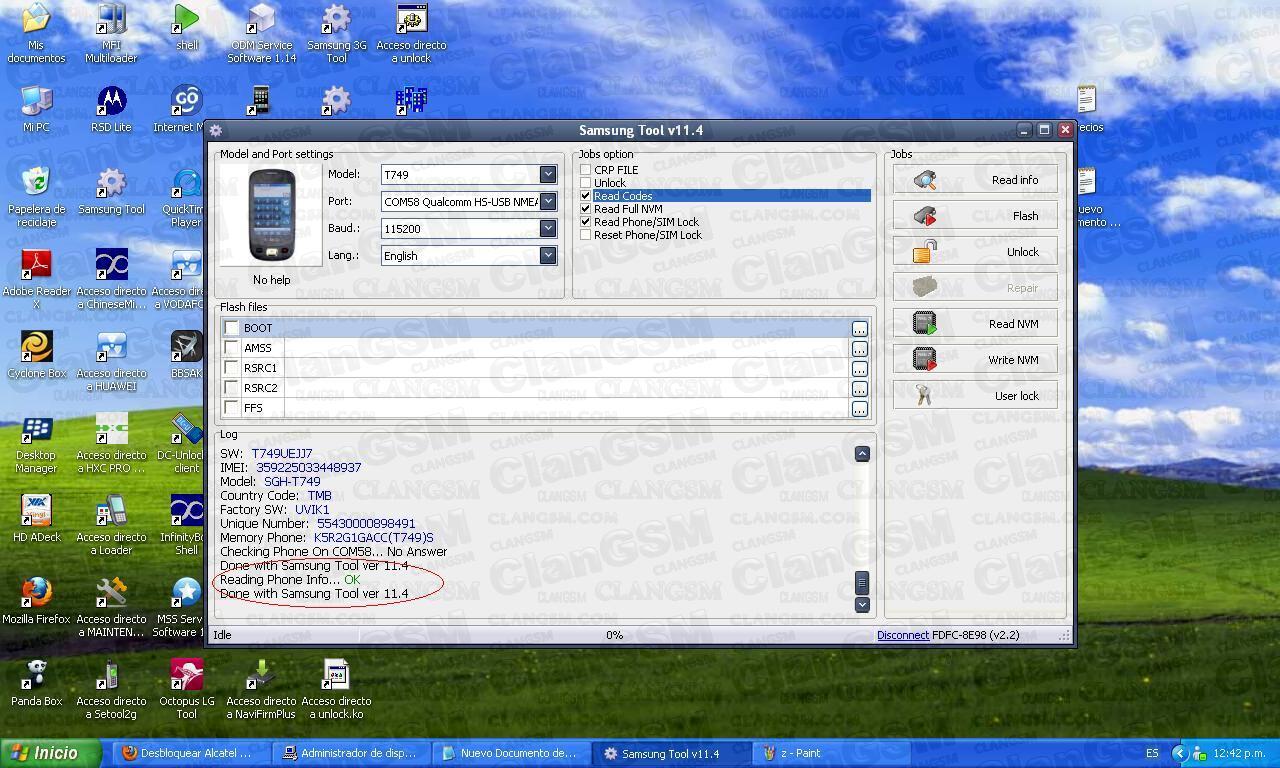This screenshot has width=1280, height=768.
Task: Open the Lang dropdown showing English
Action: pyautogui.click(x=548, y=255)
